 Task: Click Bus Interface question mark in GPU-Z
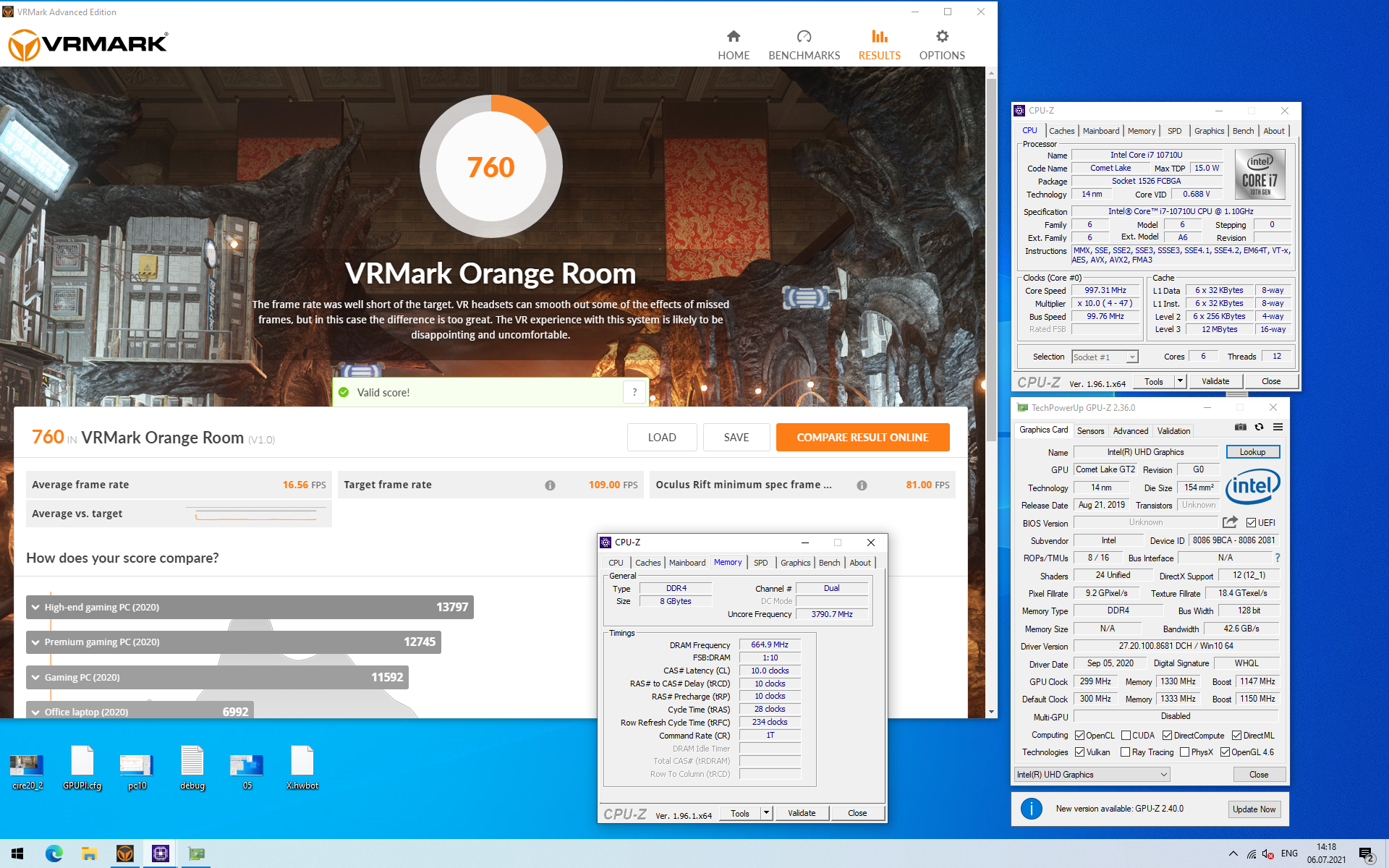(1278, 558)
